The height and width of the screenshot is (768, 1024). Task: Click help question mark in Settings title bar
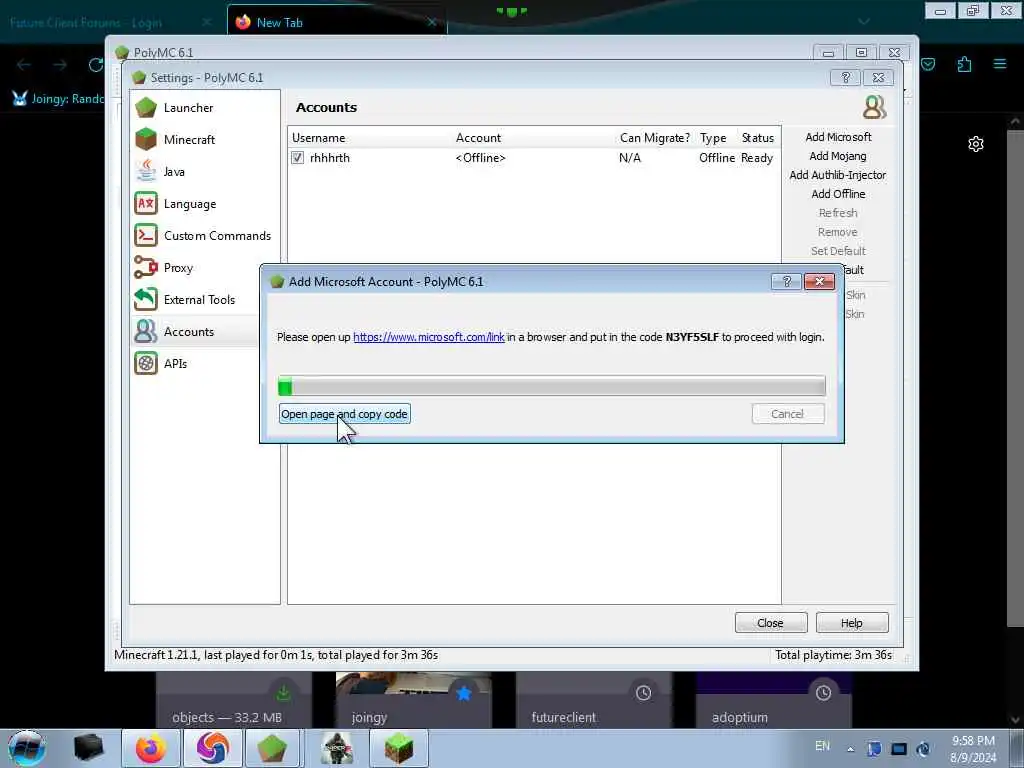pyautogui.click(x=845, y=78)
